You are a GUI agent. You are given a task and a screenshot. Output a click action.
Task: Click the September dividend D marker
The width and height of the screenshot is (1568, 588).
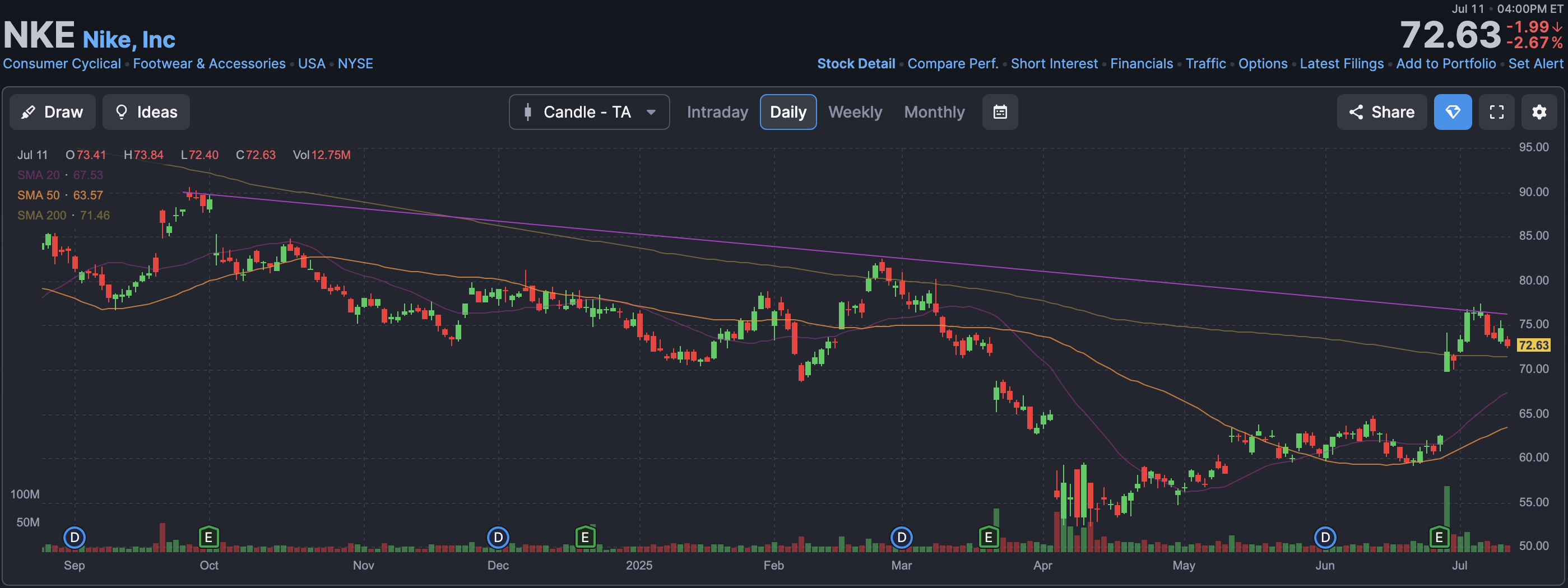tap(75, 538)
